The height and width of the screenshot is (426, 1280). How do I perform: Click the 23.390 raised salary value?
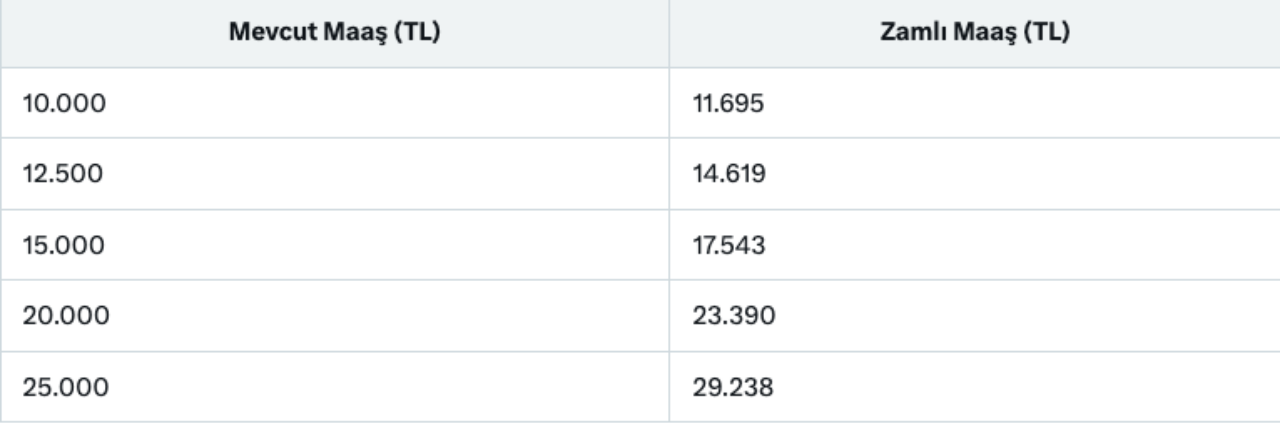[x=733, y=316]
